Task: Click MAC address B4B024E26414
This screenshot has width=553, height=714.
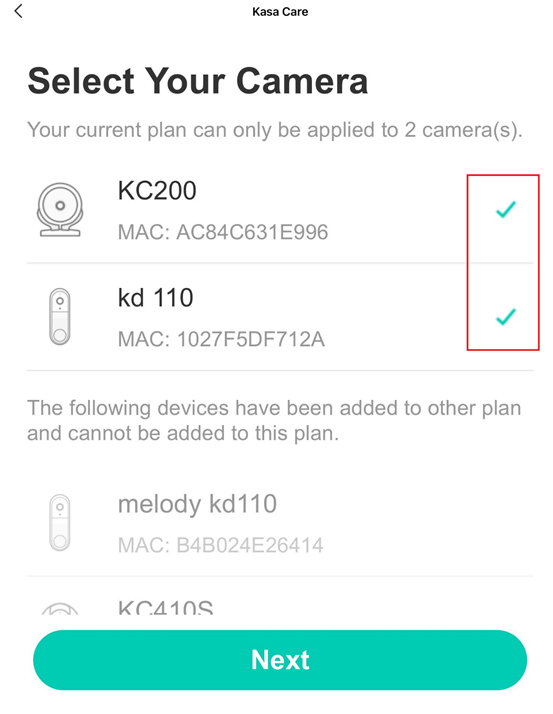Action: click(220, 545)
